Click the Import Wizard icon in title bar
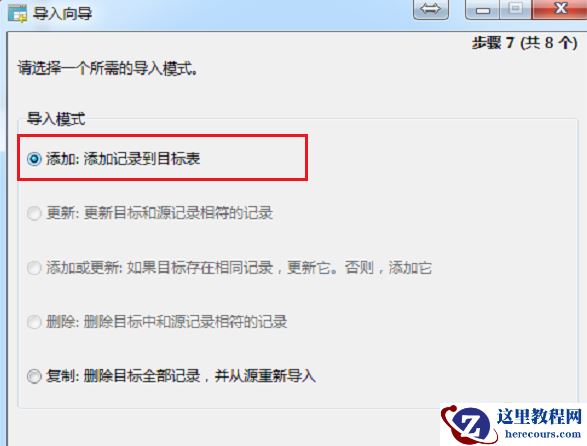Viewport: 587px width, 446px height. point(17,13)
